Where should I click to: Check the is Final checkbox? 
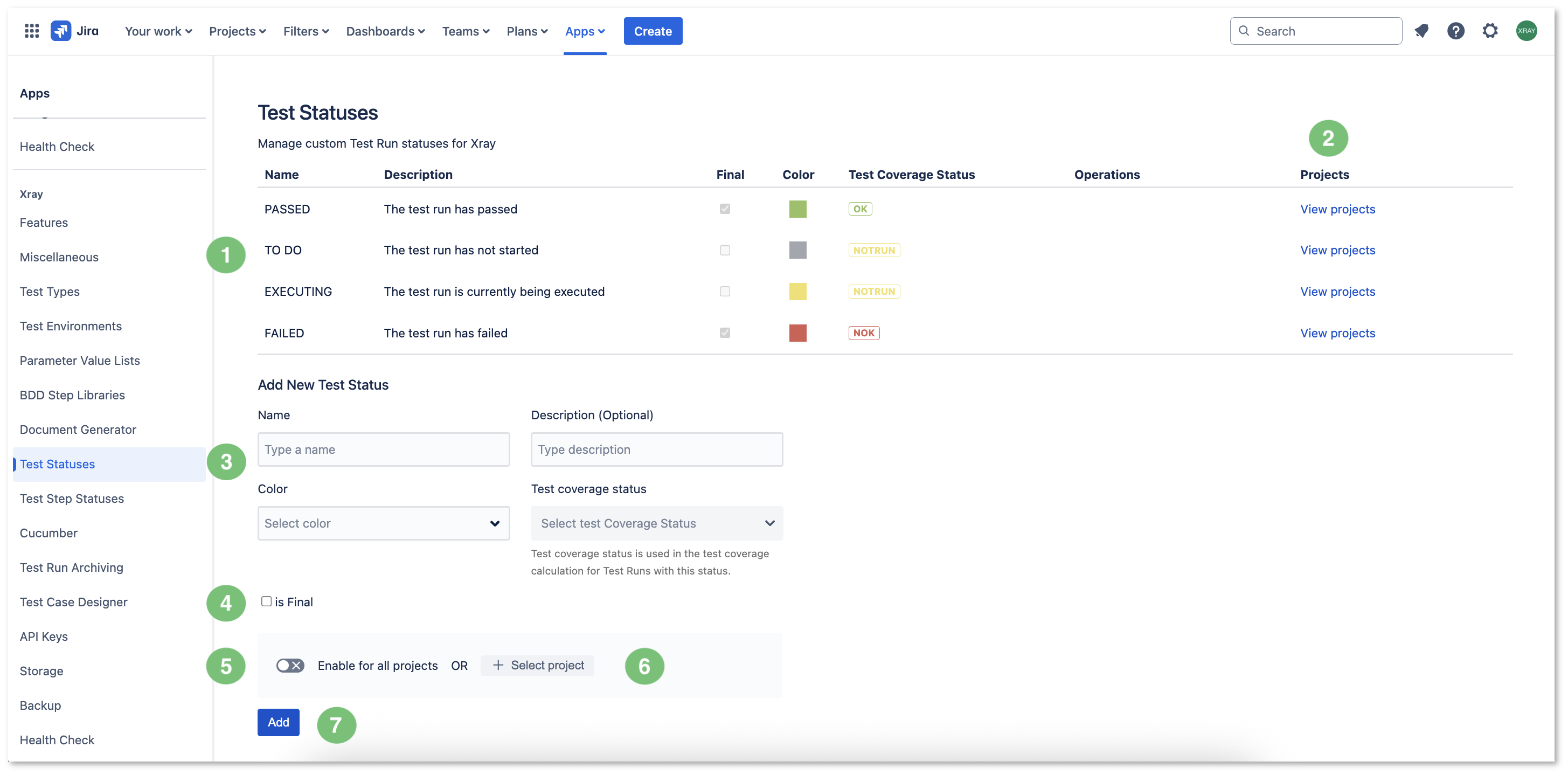point(266,601)
